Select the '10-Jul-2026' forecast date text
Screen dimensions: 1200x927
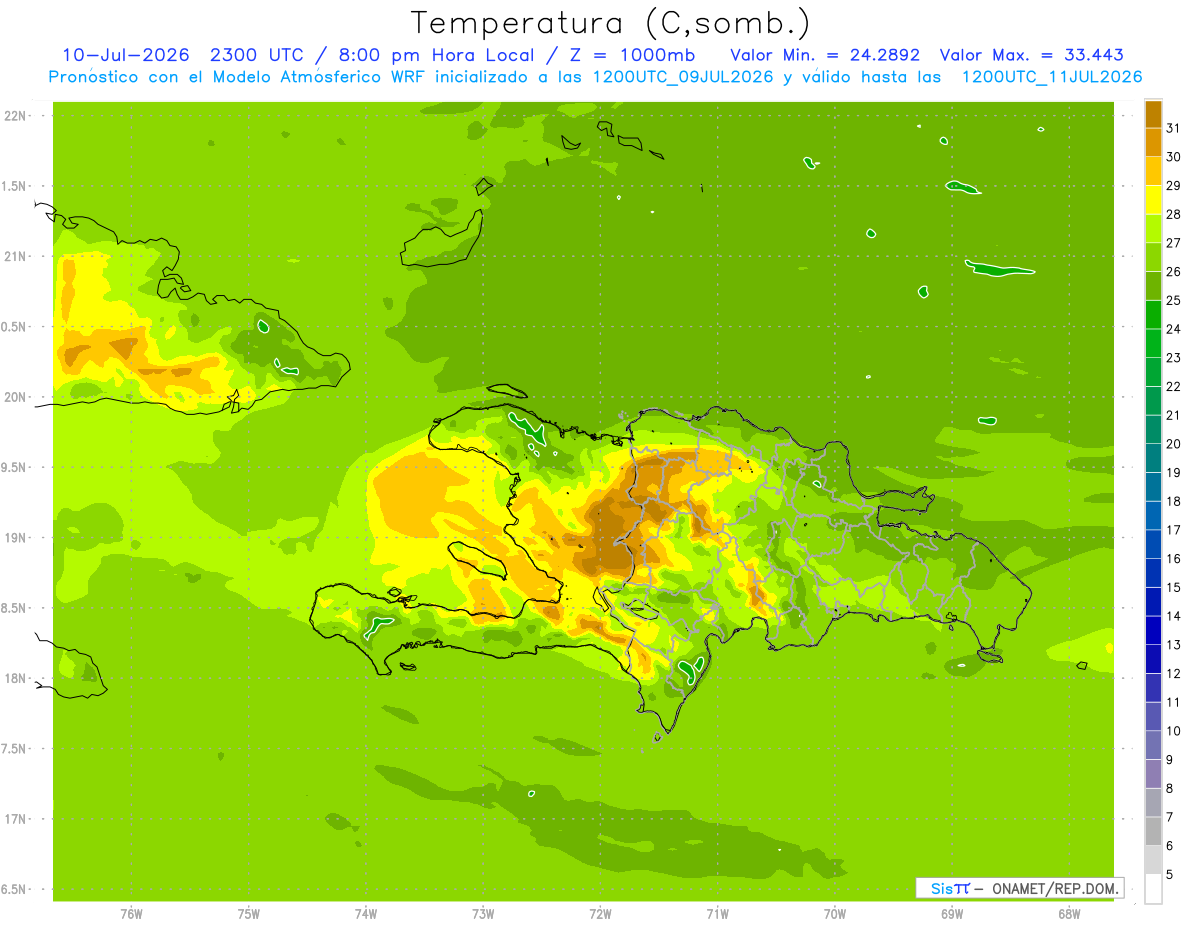pos(125,55)
